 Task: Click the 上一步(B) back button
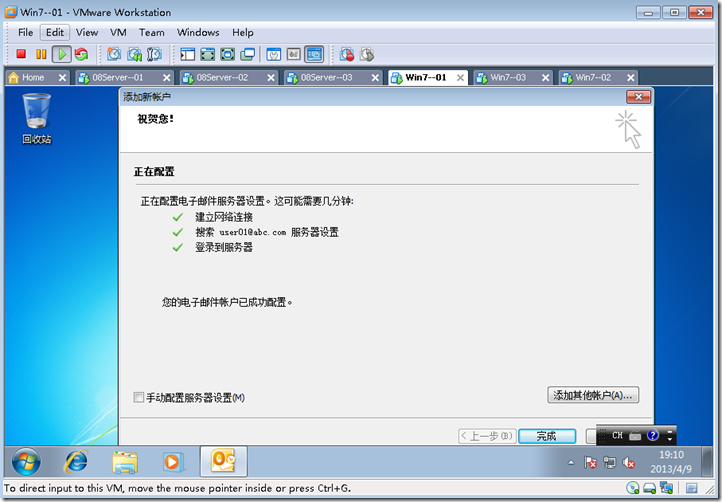point(487,436)
